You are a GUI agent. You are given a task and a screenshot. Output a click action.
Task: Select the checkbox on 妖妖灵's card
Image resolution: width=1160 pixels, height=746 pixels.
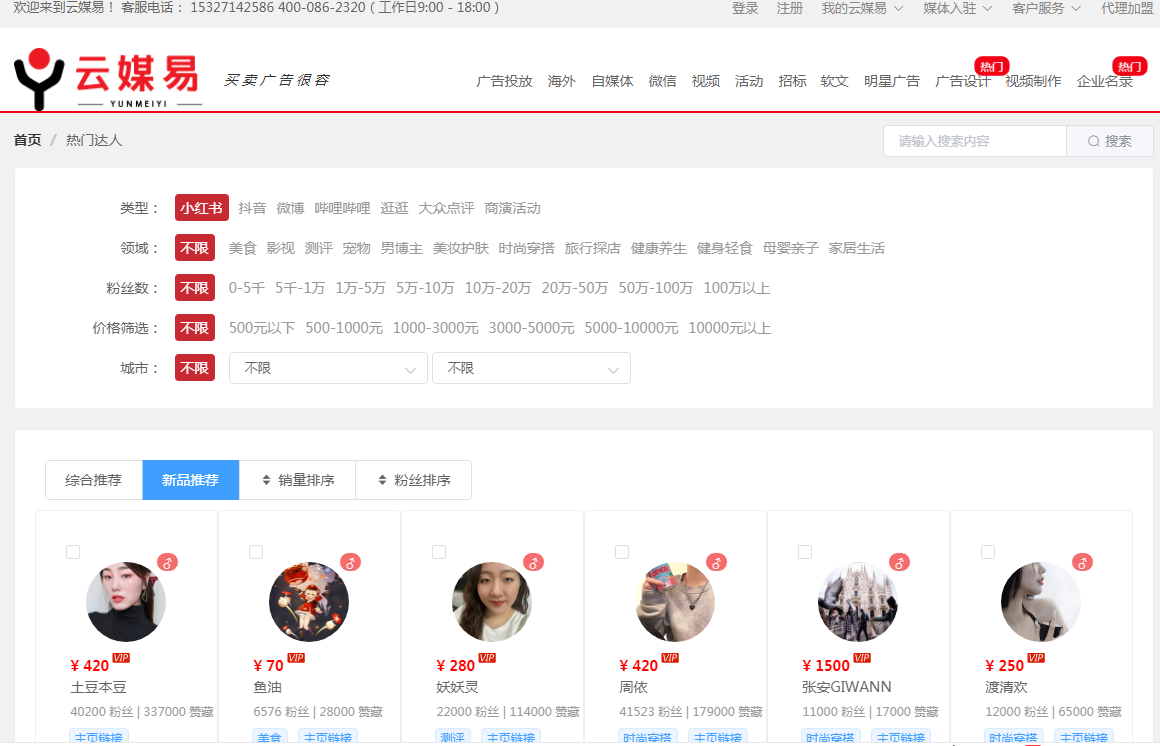click(438, 551)
